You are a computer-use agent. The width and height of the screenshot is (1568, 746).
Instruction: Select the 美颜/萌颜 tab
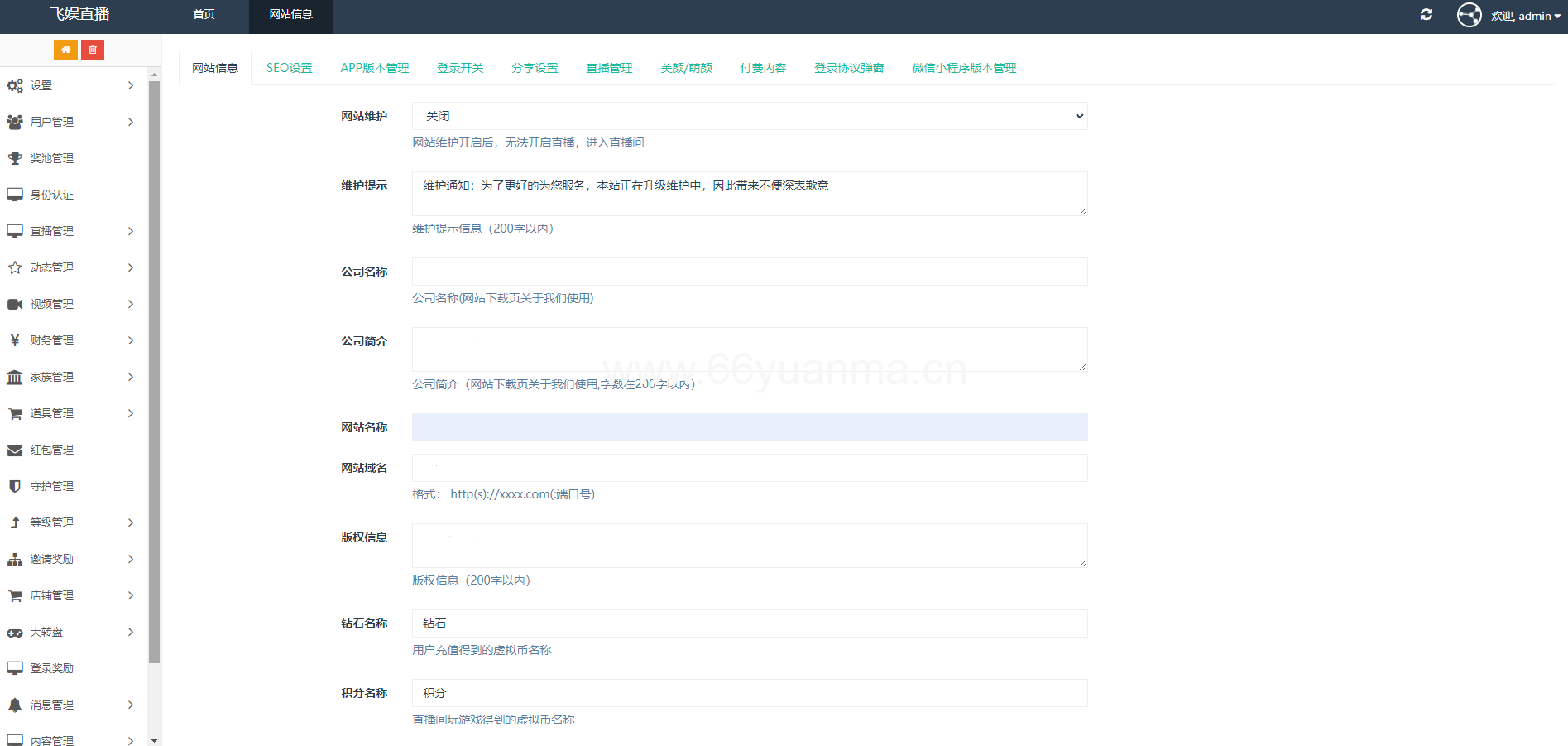pos(686,68)
